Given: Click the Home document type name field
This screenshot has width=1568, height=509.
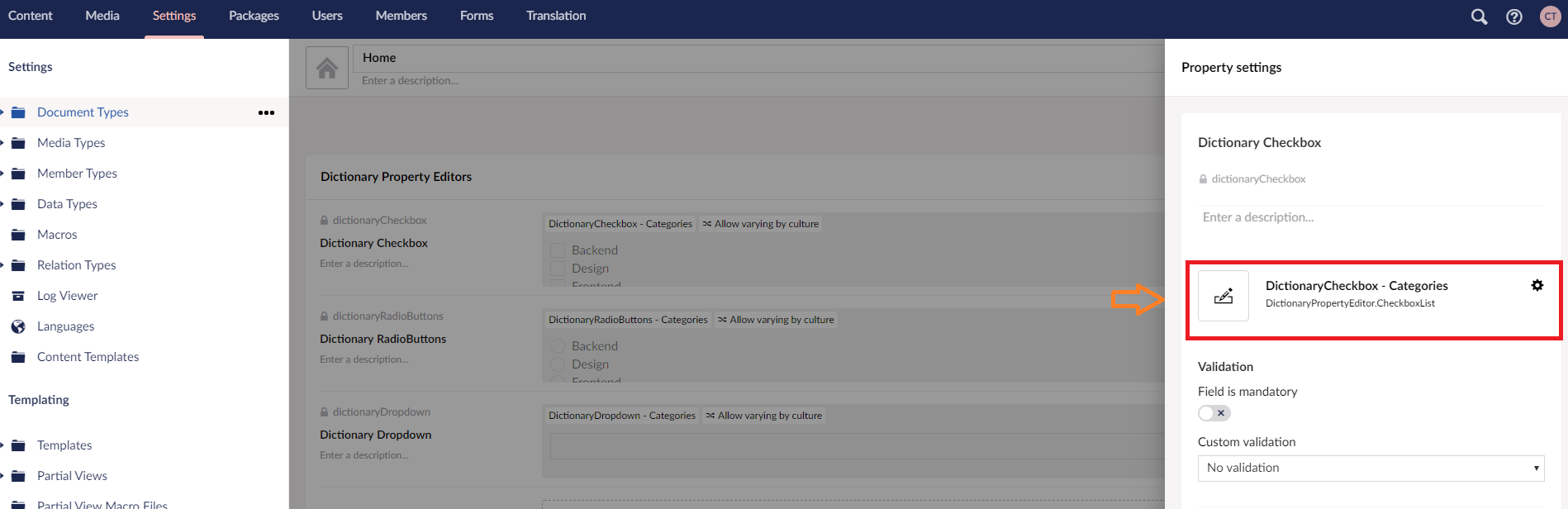Looking at the screenshot, I should [x=758, y=58].
